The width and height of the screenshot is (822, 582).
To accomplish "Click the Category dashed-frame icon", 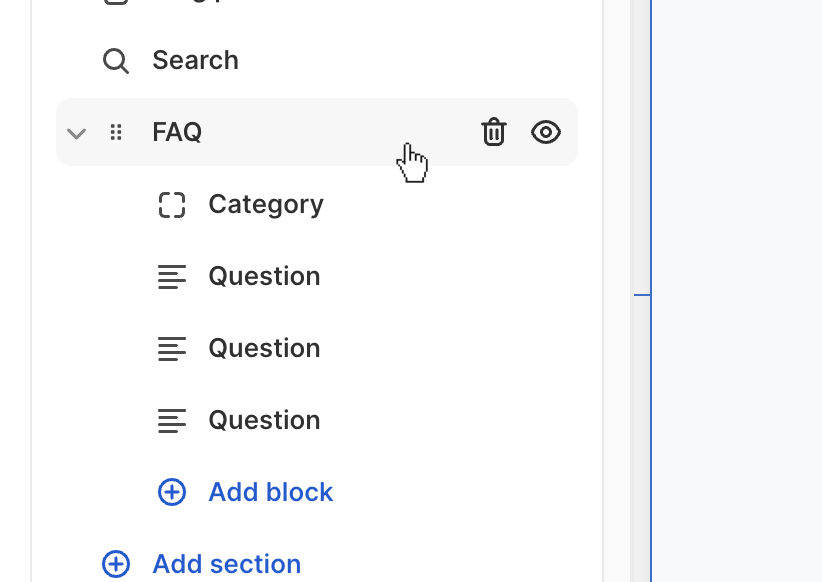I will (x=172, y=204).
